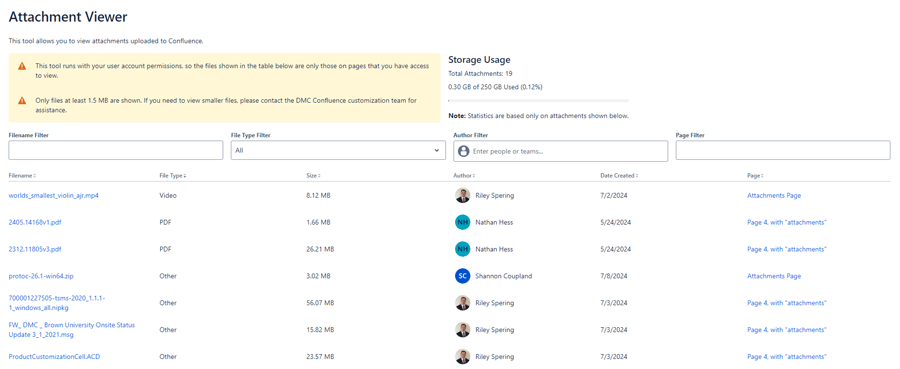Open Page 4 link in the 56.07 MB nipkg row
Image resolution: width=900 pixels, height=369 pixels.
[x=787, y=303]
